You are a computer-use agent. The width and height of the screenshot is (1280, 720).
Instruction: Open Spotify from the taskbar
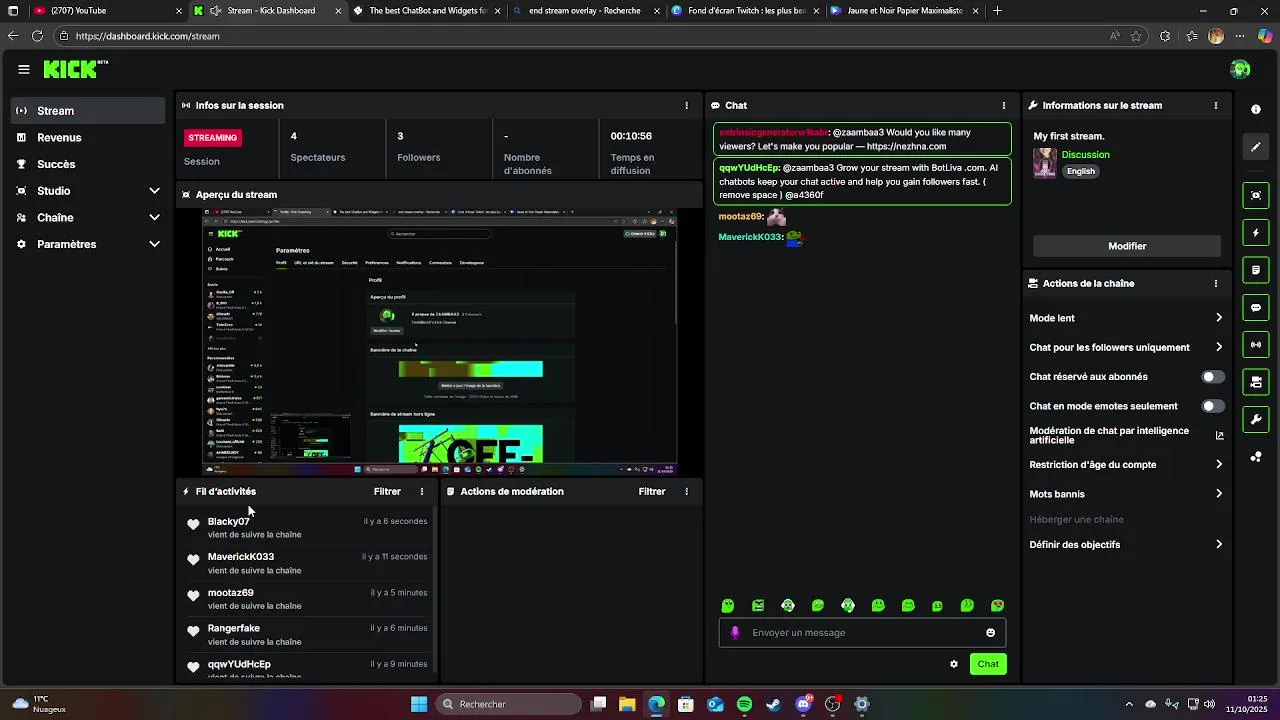click(744, 704)
